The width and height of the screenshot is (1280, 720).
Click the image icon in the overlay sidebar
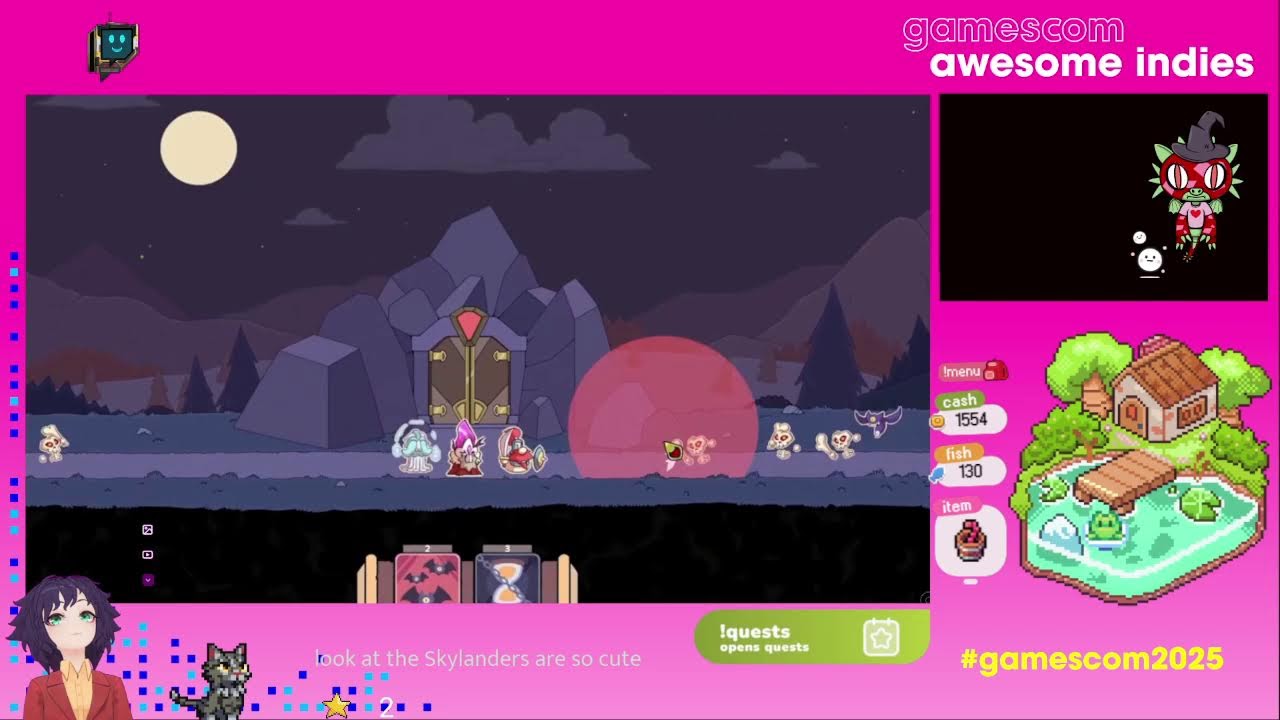pos(148,529)
